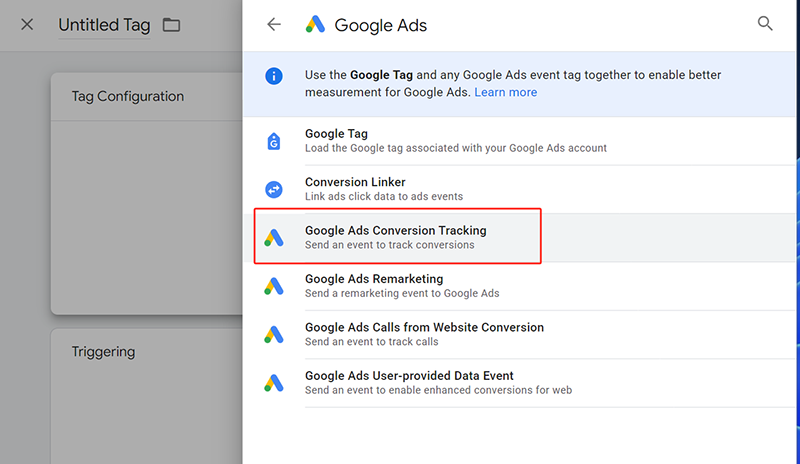Select Google Ads Conversion Tracking
The height and width of the screenshot is (464, 800).
[x=395, y=231]
